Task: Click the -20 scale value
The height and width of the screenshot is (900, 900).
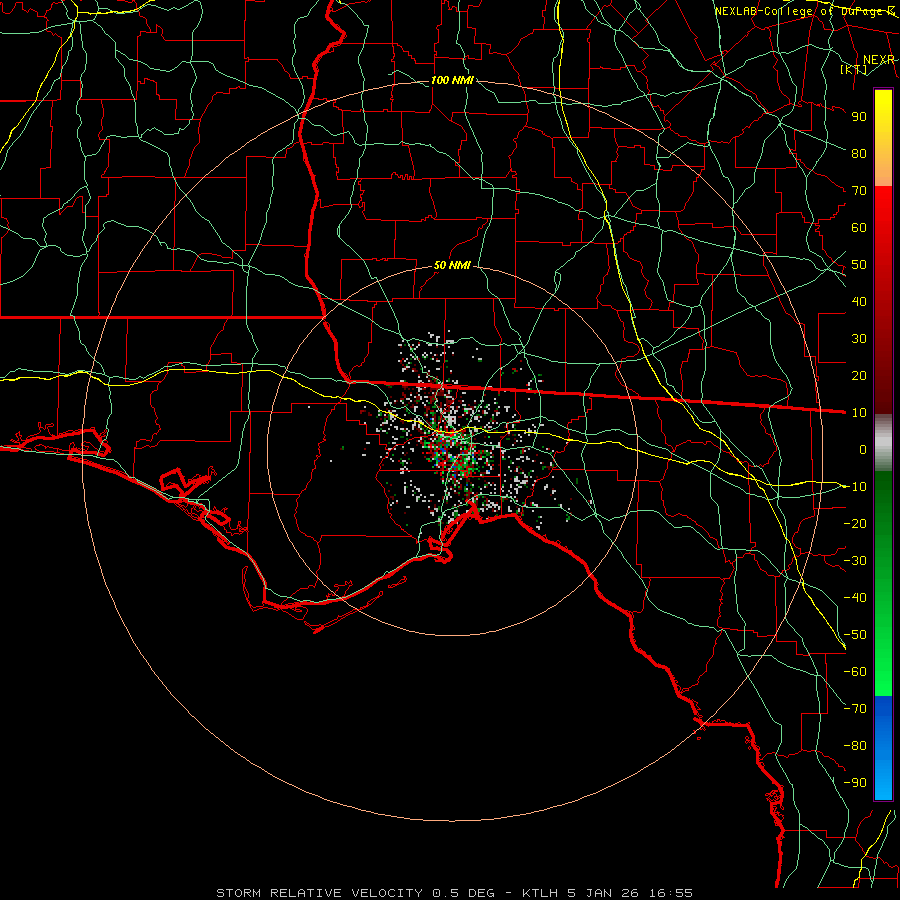Action: (855, 523)
